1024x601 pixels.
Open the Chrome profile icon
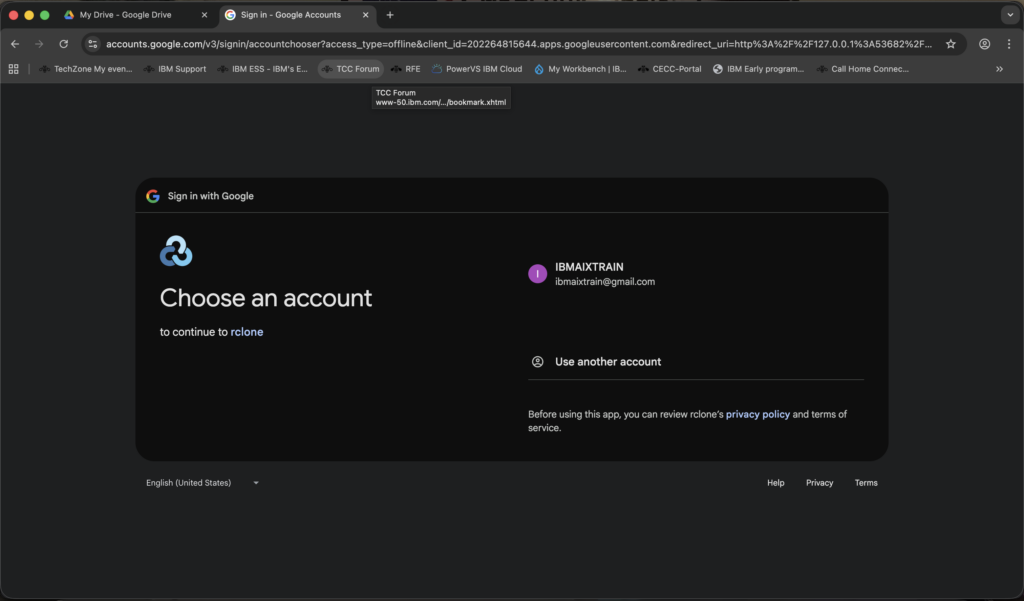tap(985, 44)
